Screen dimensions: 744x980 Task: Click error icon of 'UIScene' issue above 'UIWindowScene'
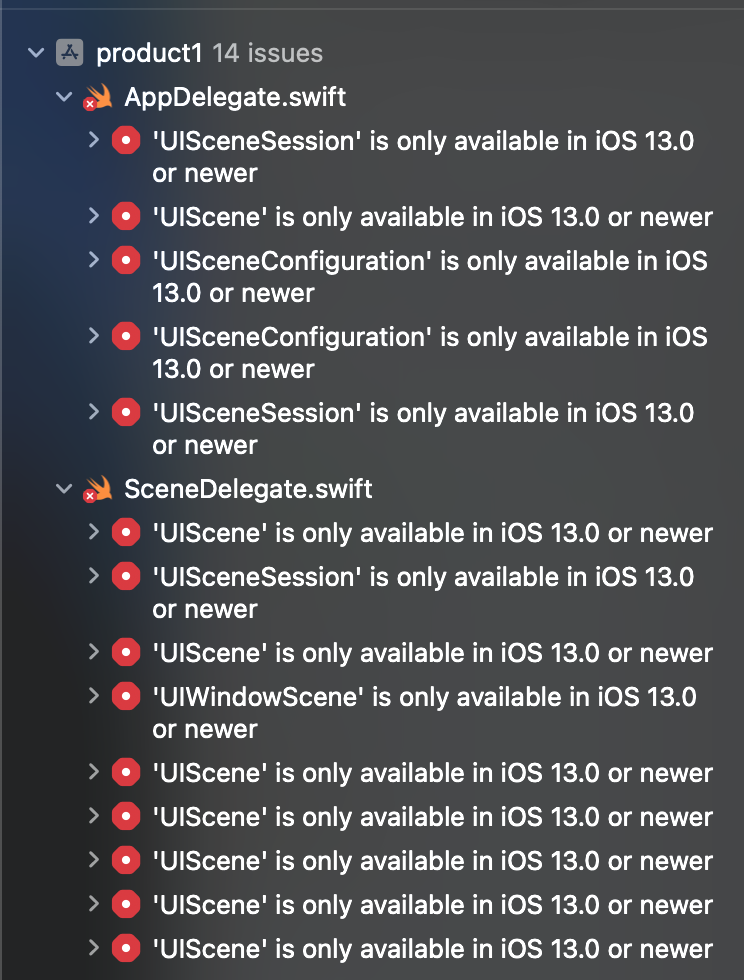point(126,653)
